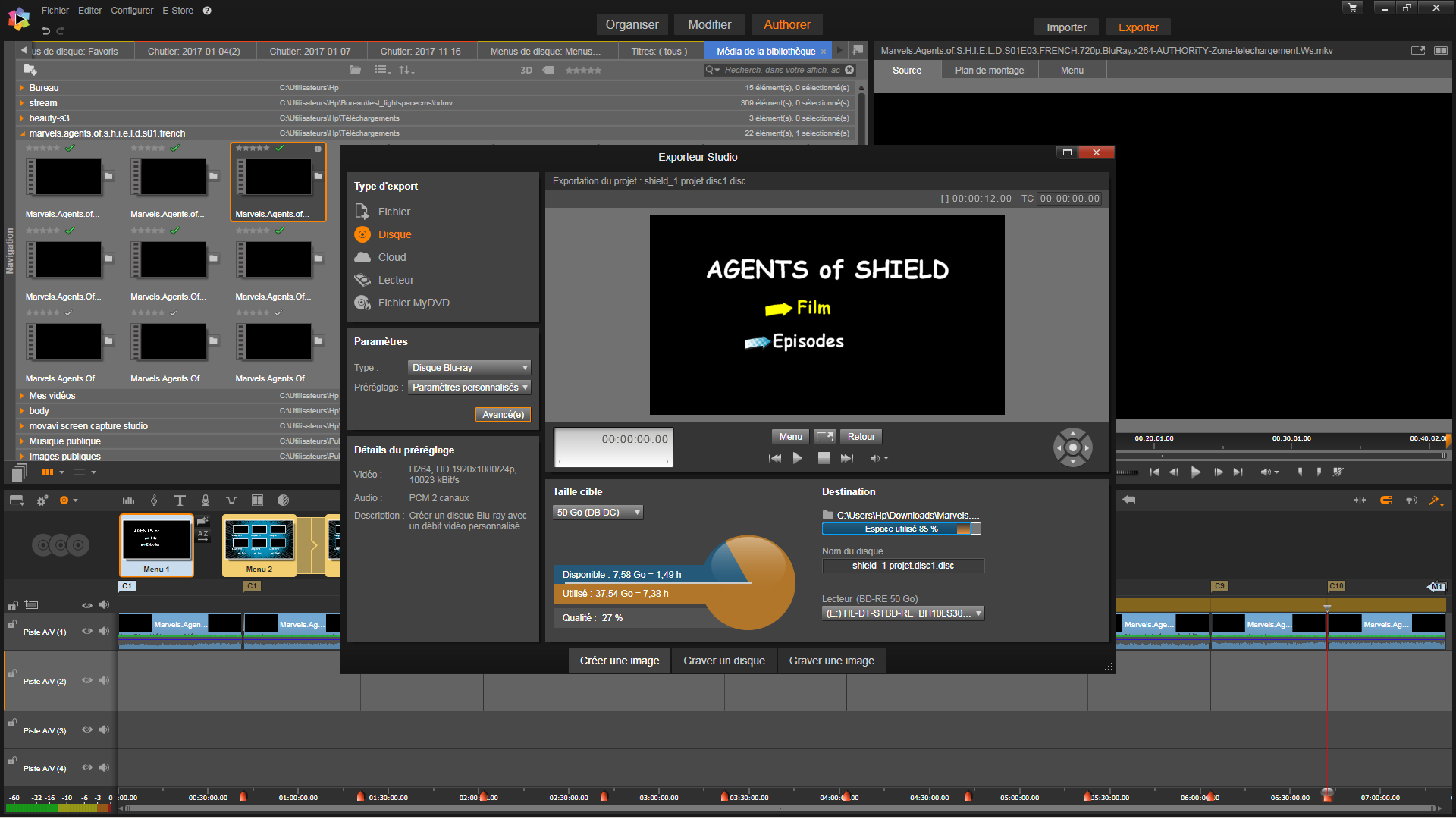
Task: Click the Avancé(e) button
Action: [x=503, y=414]
